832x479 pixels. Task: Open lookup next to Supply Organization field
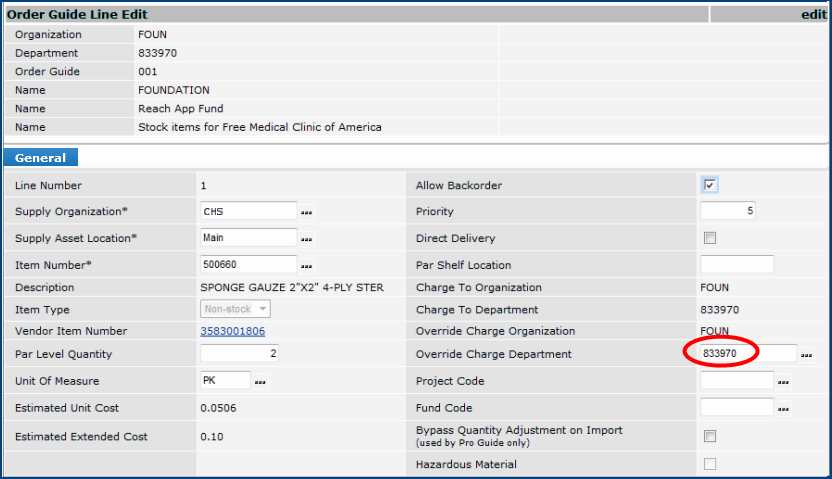tap(307, 212)
